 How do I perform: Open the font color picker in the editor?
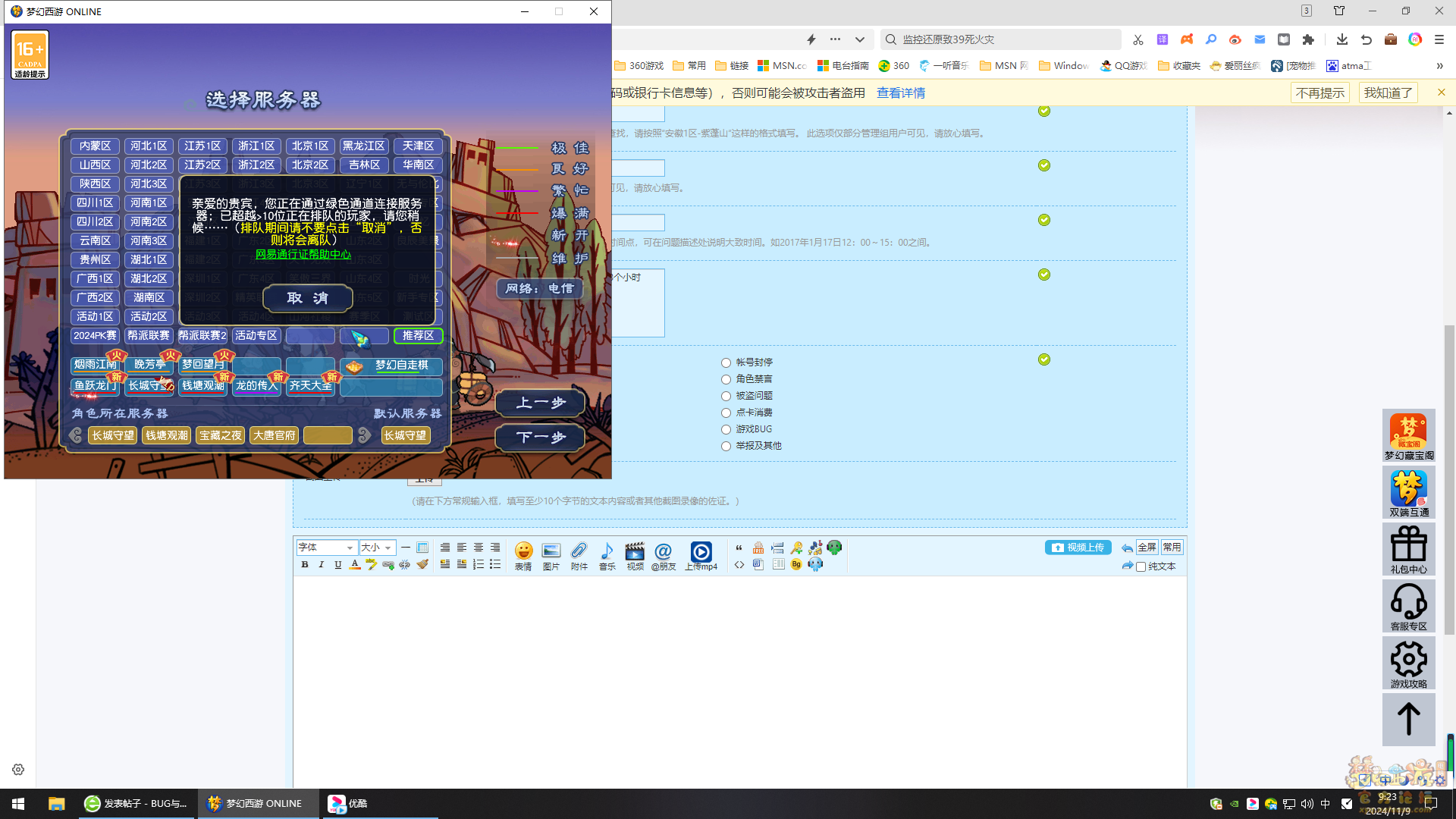point(355,565)
